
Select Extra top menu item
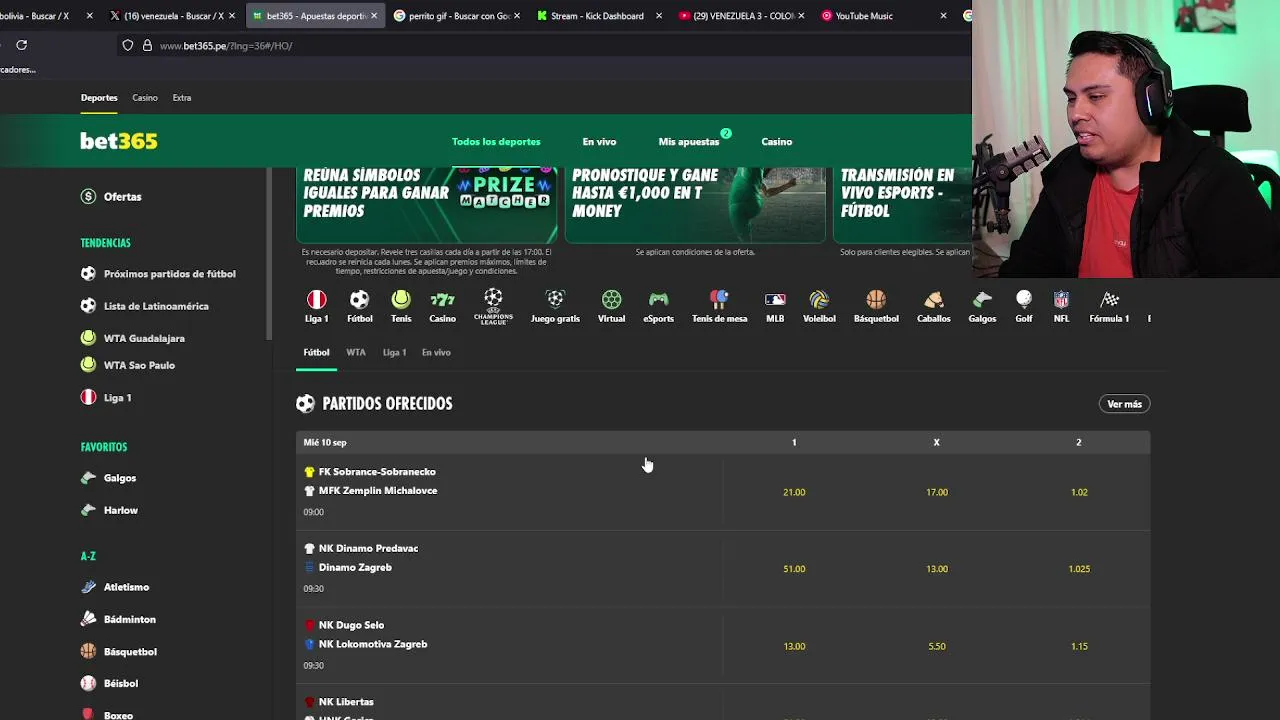pyautogui.click(x=182, y=98)
